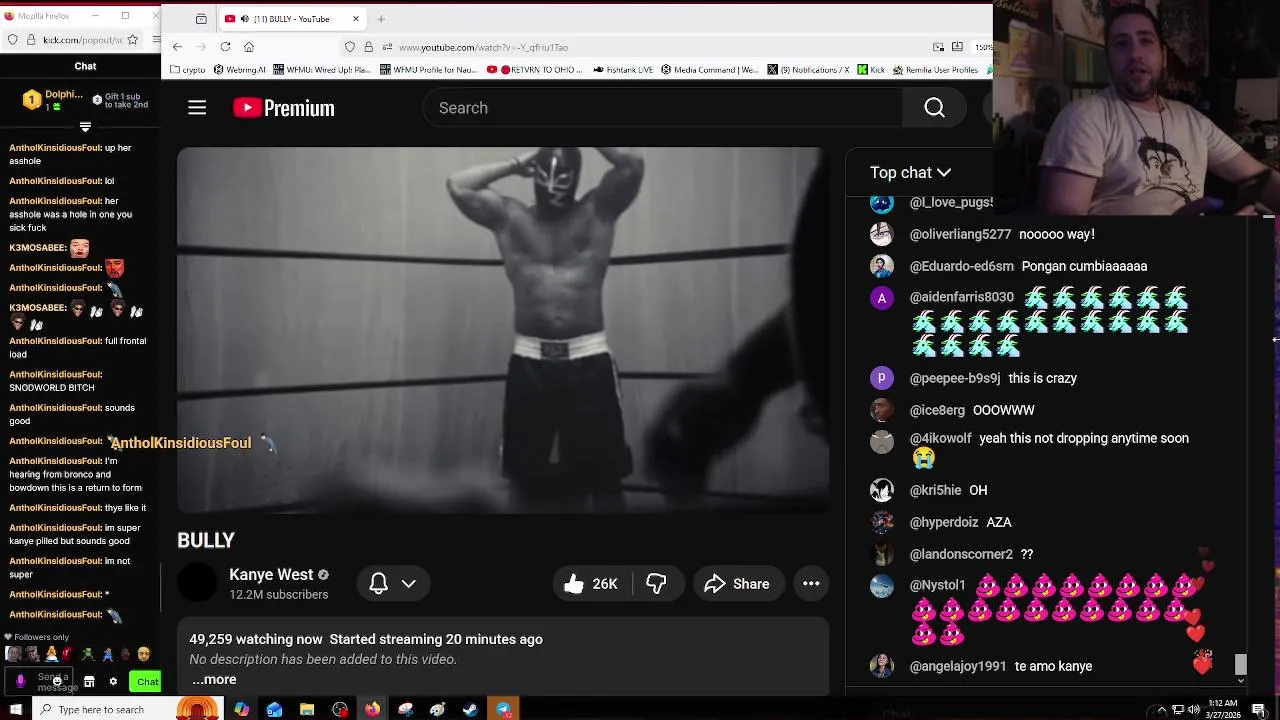Screen dimensions: 1280x720
Task: Open (9) Notifications / X bookmark
Action: pos(809,70)
